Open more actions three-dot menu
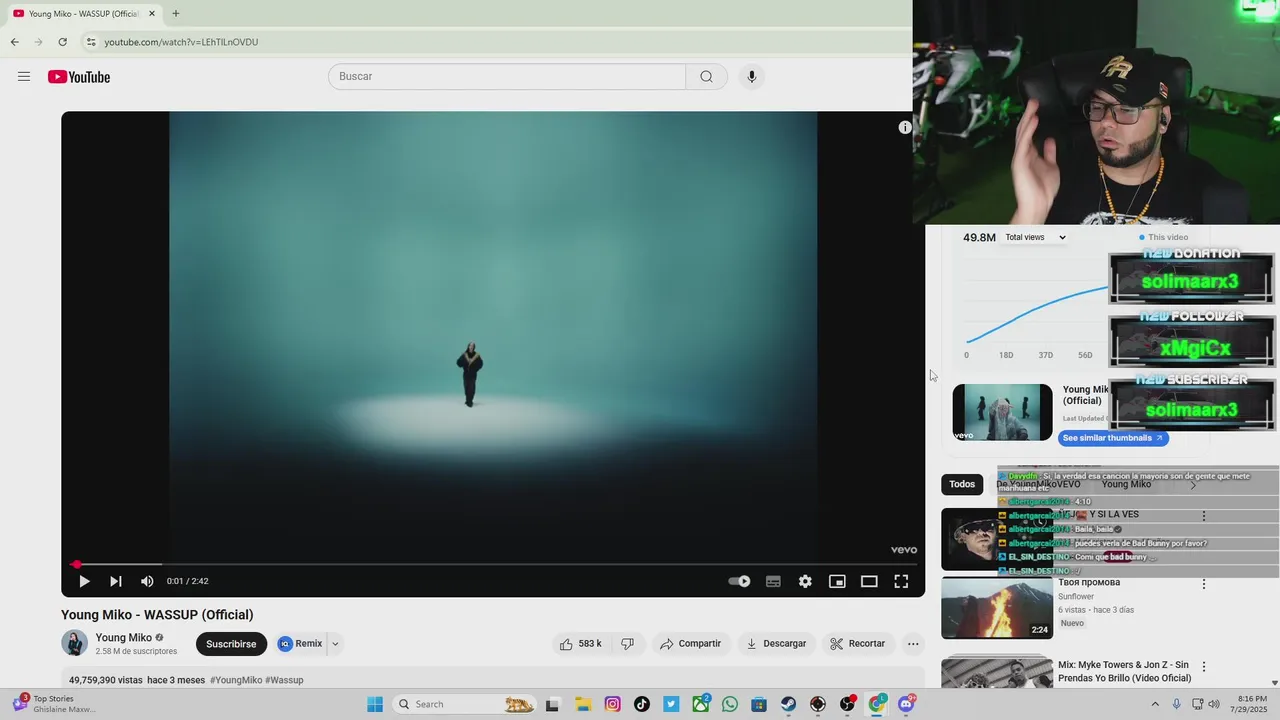The width and height of the screenshot is (1280, 720). (x=913, y=644)
